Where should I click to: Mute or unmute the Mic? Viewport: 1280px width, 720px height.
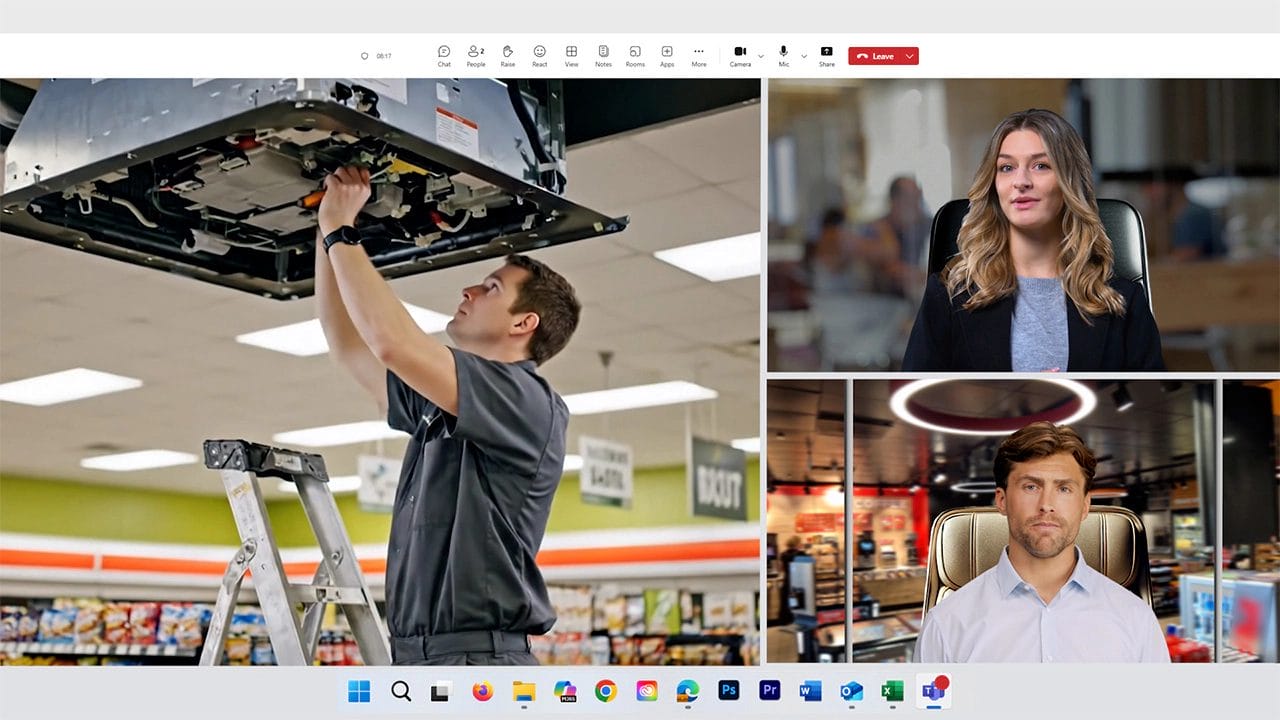click(784, 55)
